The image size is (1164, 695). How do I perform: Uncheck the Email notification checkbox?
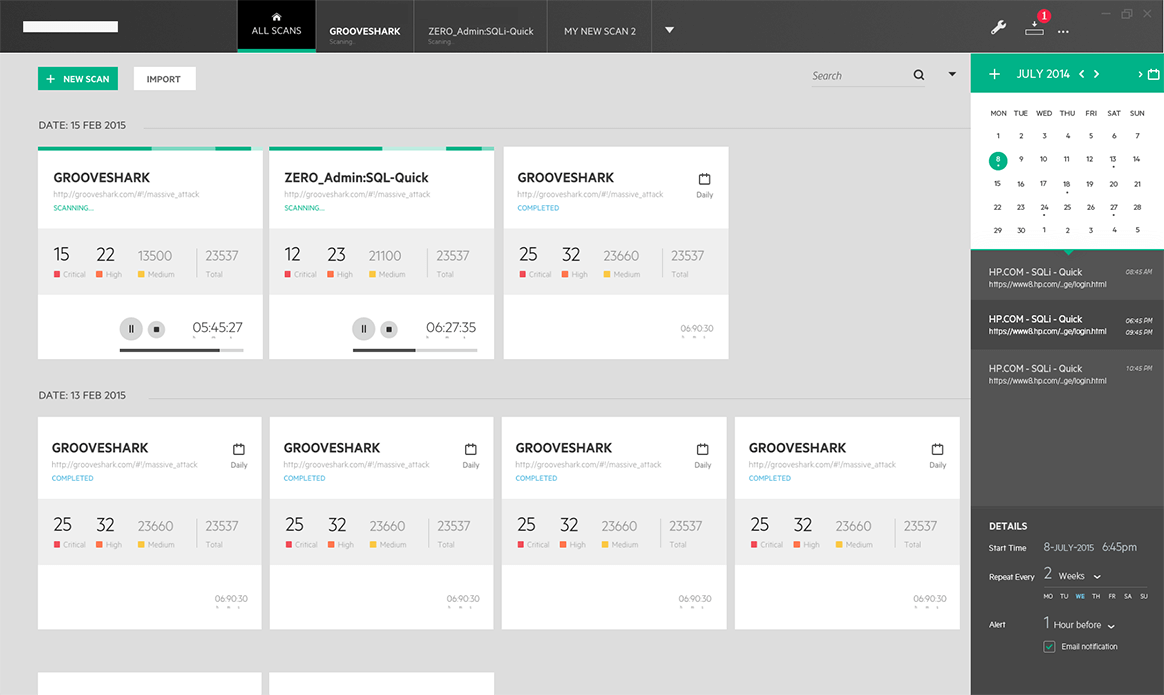pos(1050,647)
